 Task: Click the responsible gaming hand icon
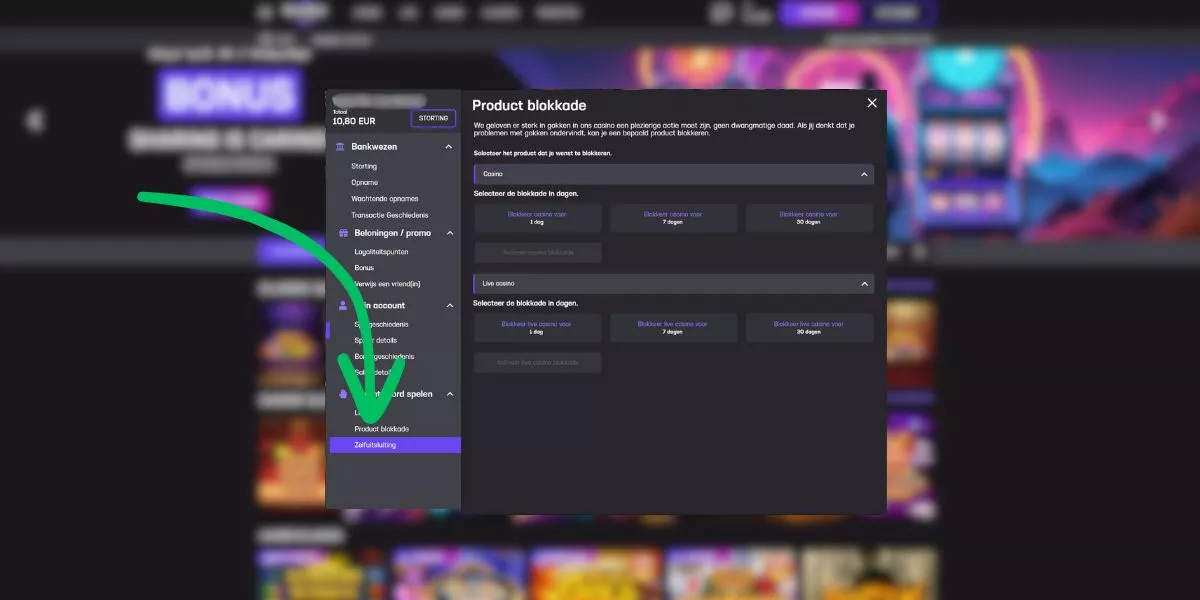click(343, 394)
